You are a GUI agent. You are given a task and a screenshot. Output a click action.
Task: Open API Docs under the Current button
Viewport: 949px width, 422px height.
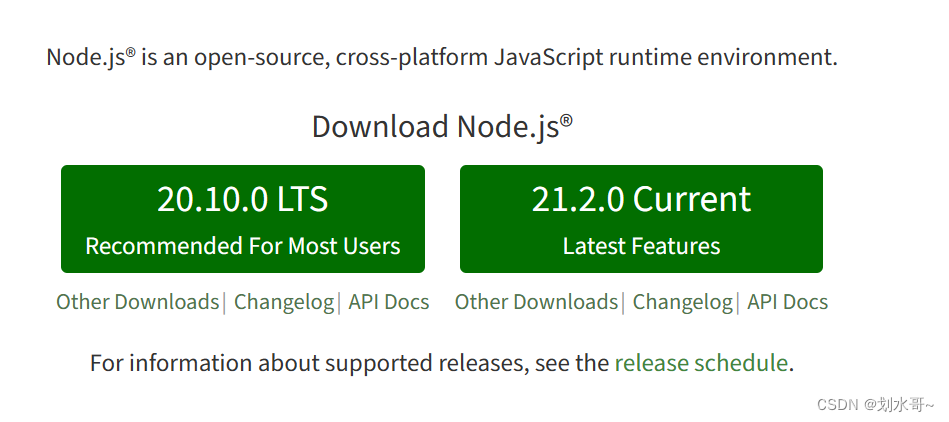click(787, 302)
